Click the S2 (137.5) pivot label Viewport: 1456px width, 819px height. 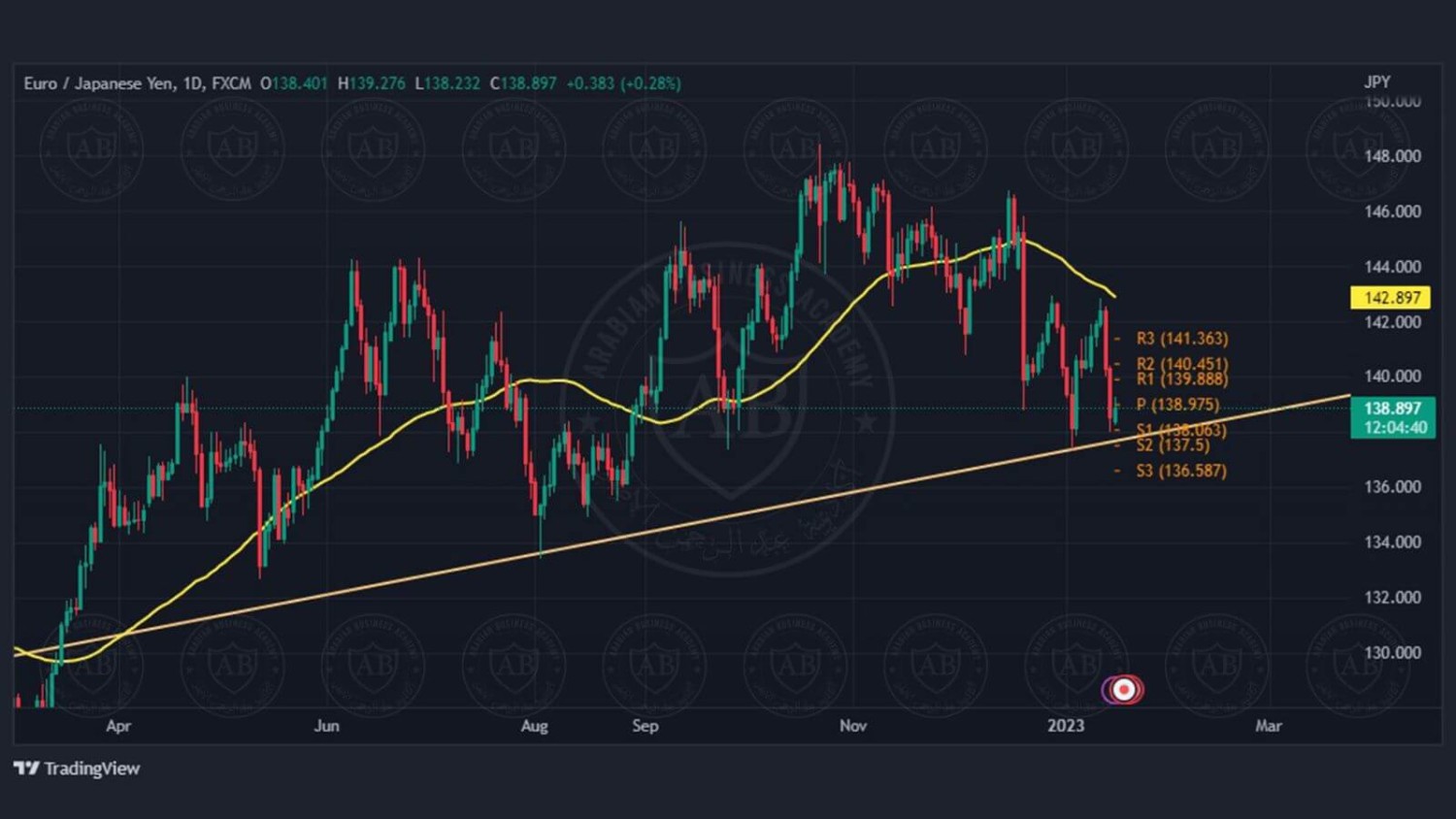(1173, 445)
